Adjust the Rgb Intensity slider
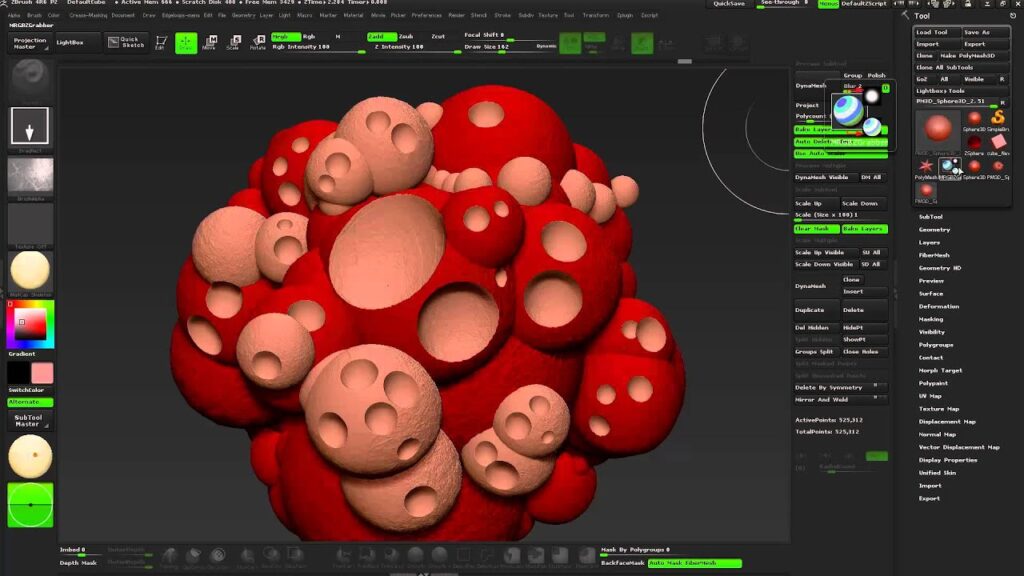The image size is (1024, 576). (318, 47)
